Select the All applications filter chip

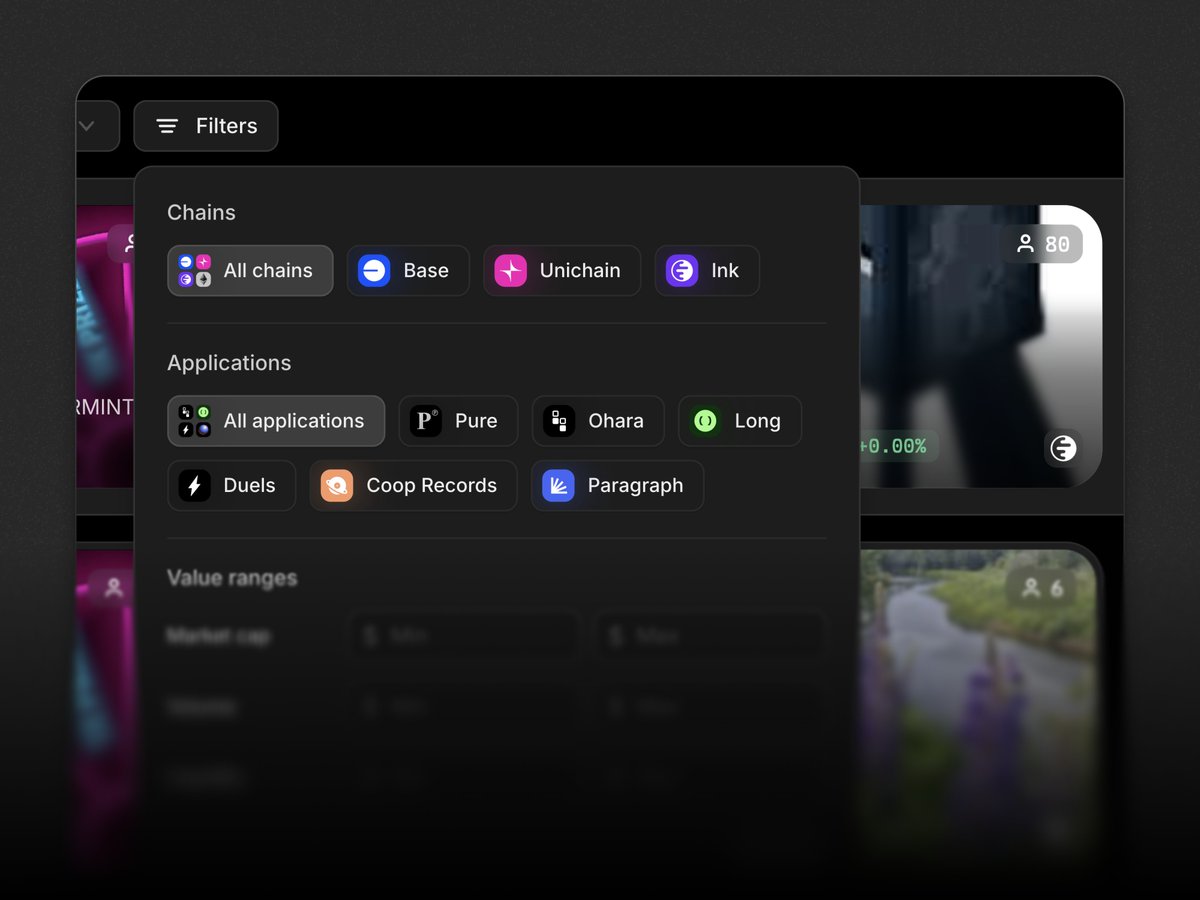276,421
